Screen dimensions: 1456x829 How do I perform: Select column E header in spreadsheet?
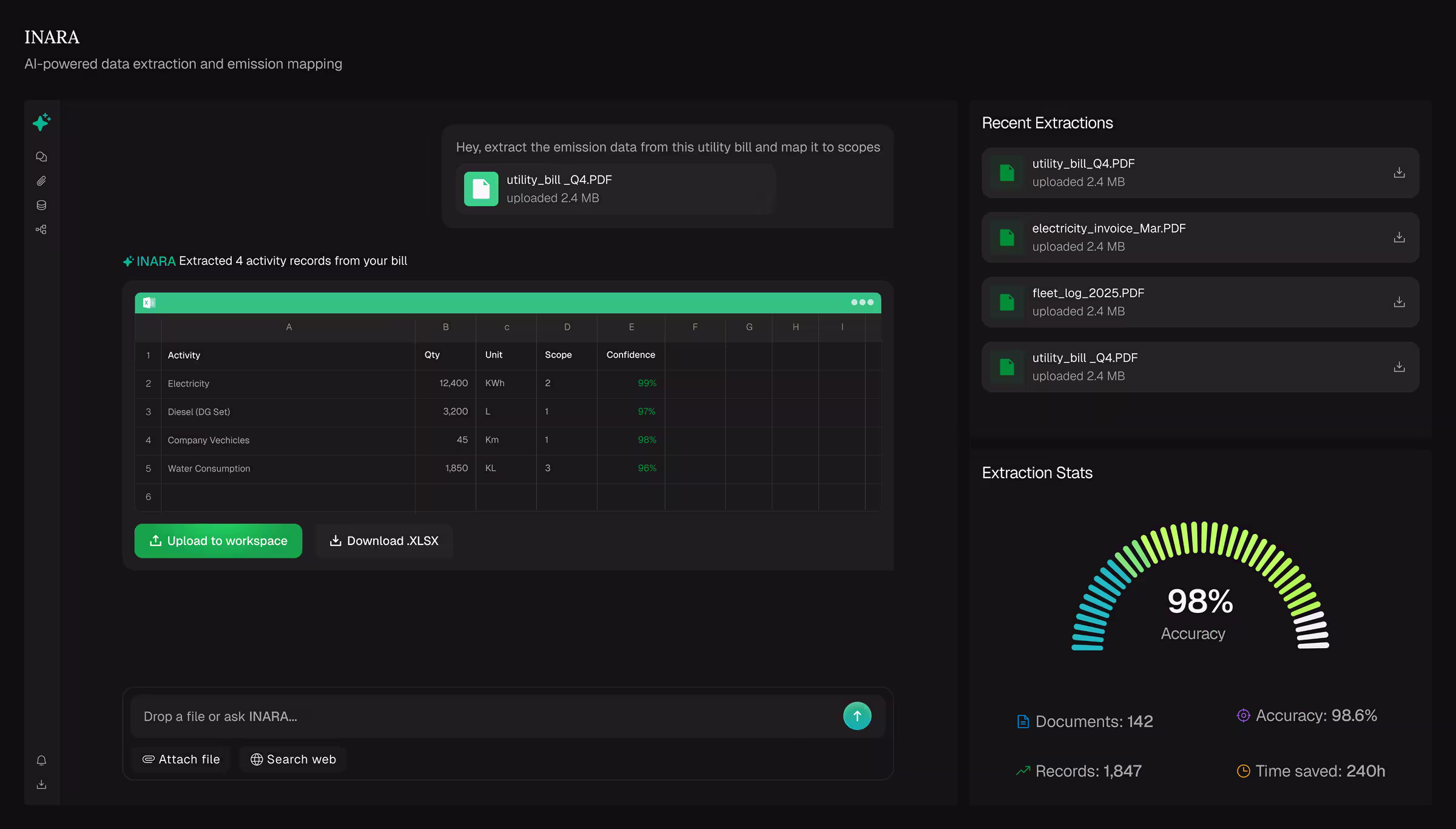coord(632,327)
